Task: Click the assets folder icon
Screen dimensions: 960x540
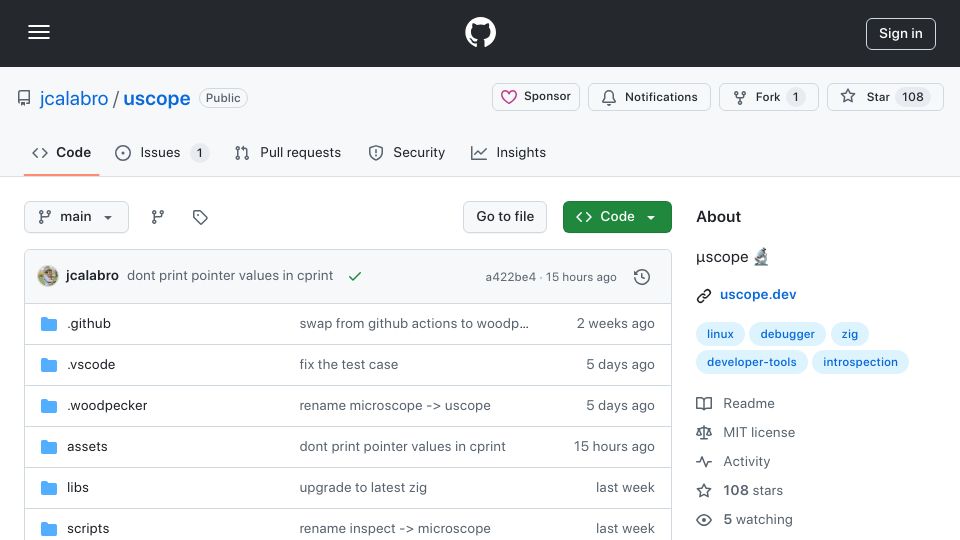Action: [49, 447]
